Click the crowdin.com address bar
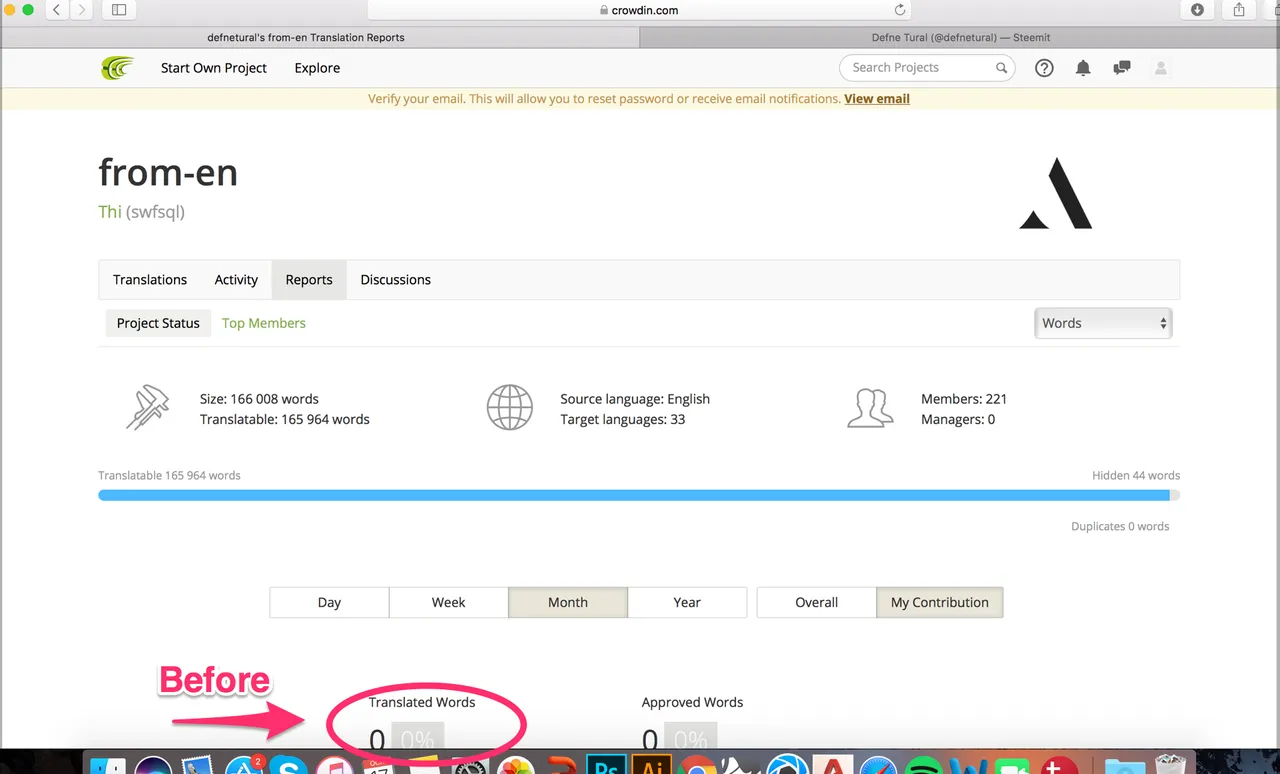The height and width of the screenshot is (774, 1280). [640, 10]
